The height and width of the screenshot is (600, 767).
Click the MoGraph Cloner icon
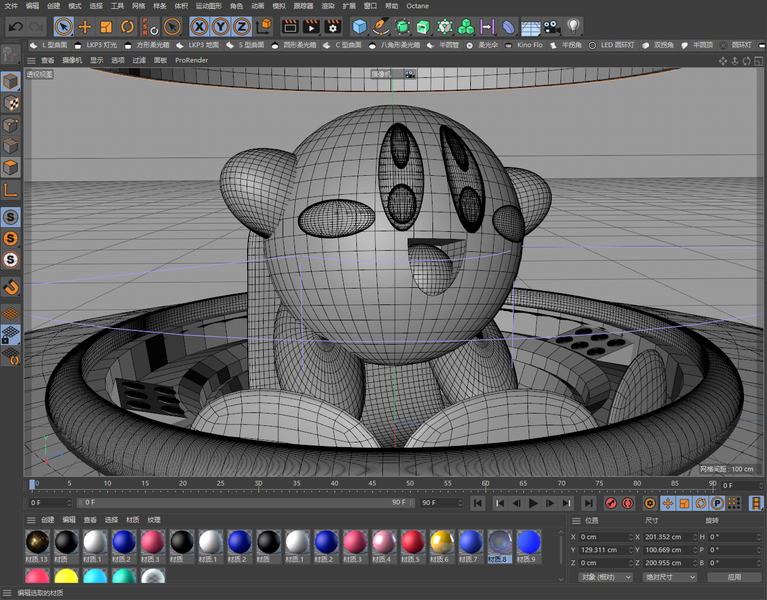tap(466, 26)
